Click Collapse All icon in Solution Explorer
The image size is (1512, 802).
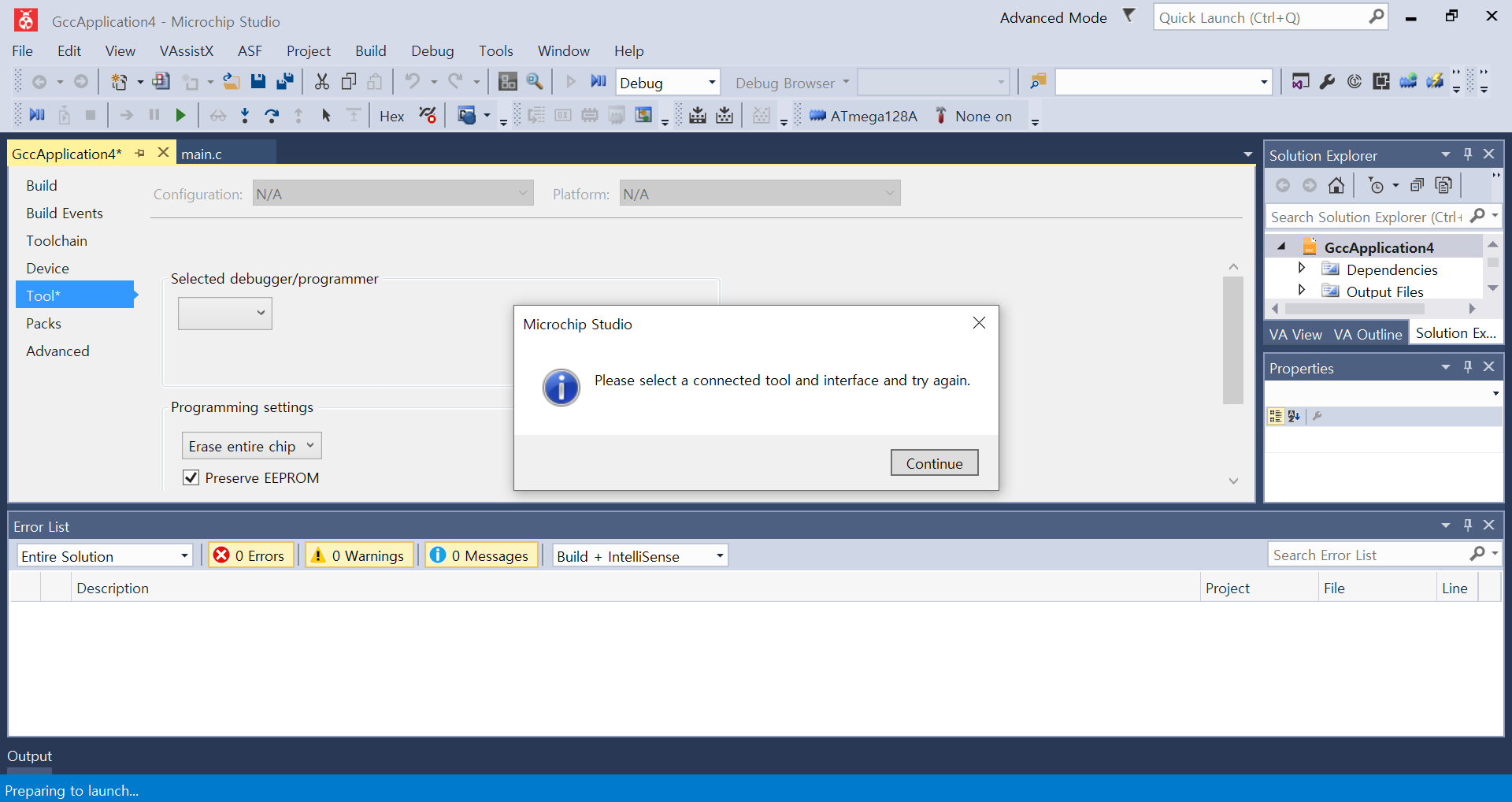(1417, 185)
